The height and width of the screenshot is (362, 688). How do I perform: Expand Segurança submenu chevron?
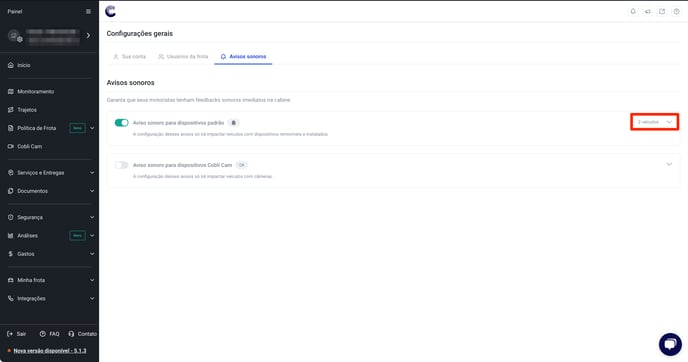pos(92,217)
